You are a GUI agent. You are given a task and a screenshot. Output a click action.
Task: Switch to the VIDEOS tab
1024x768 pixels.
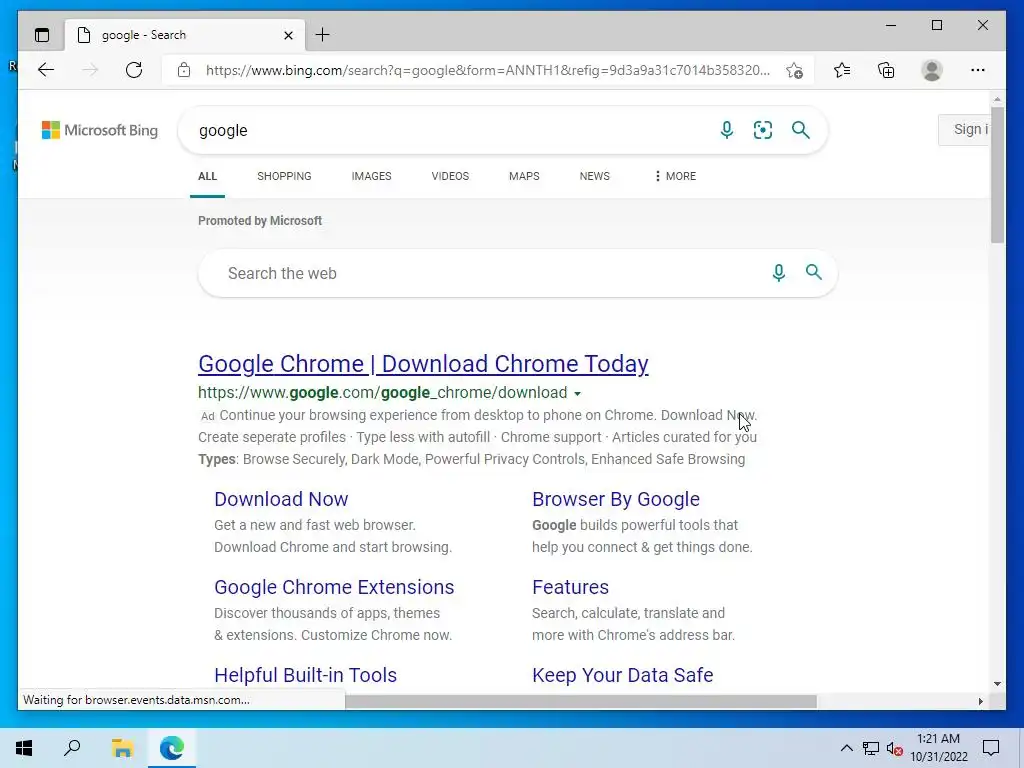[x=450, y=176]
